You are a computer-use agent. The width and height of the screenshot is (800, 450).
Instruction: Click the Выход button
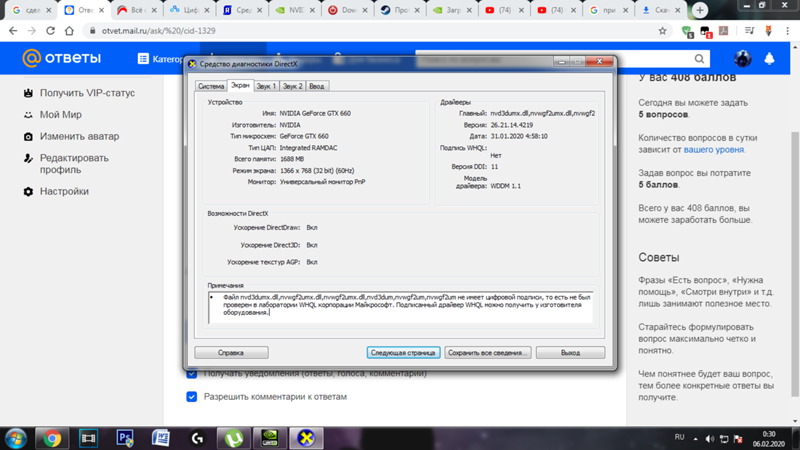point(570,353)
